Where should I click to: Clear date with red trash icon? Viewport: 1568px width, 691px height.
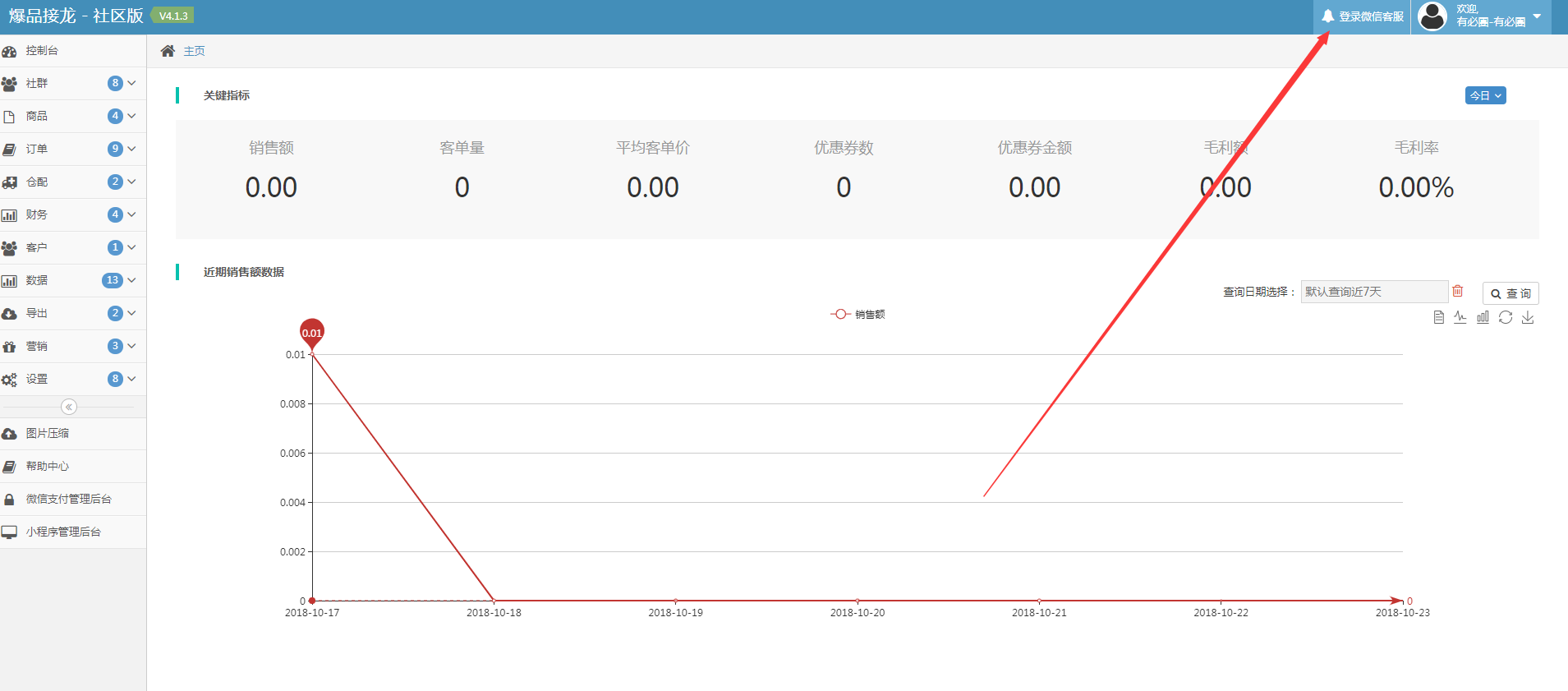tap(1458, 291)
